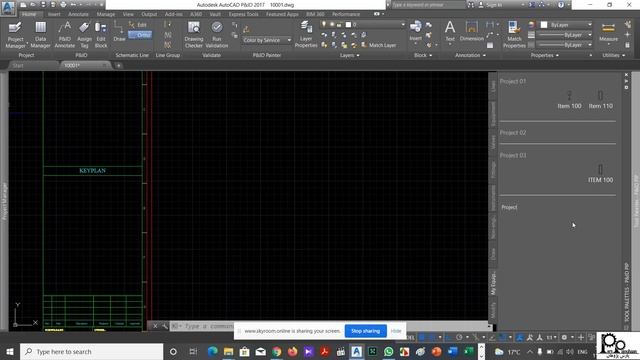Image resolution: width=640 pixels, height=360 pixels.
Task: Click the schematic line Edit tool
Action: click(x=138, y=25)
